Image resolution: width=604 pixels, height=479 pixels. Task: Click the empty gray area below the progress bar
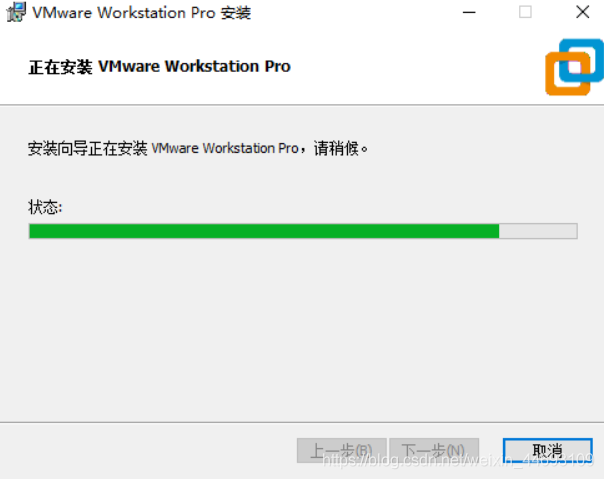pyautogui.click(x=302, y=328)
